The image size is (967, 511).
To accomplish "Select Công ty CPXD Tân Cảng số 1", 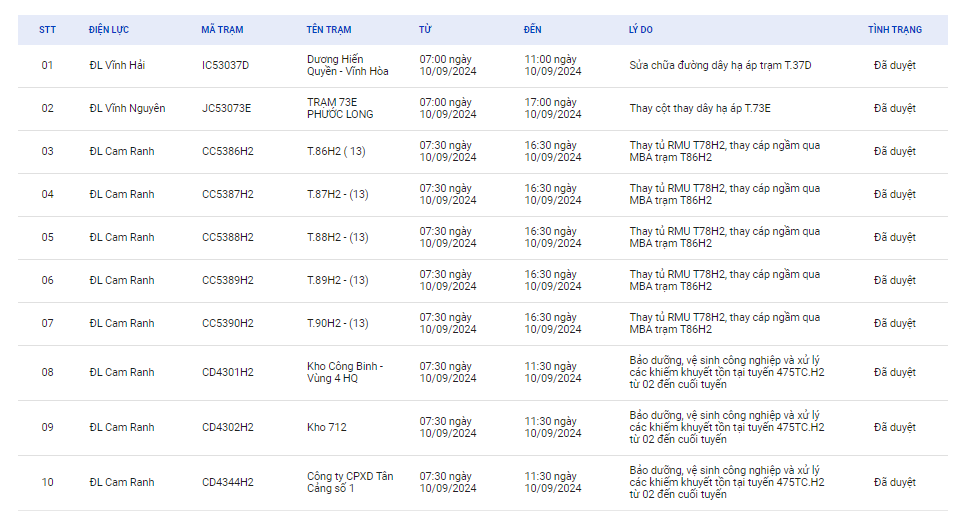I will pyautogui.click(x=350, y=482).
